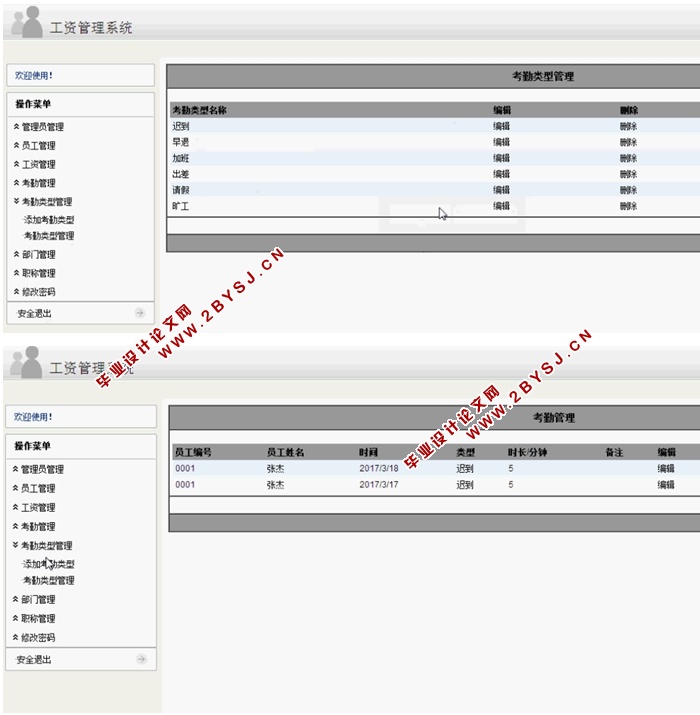Click 张杰 name in 2017/3/18 row

point(275,468)
